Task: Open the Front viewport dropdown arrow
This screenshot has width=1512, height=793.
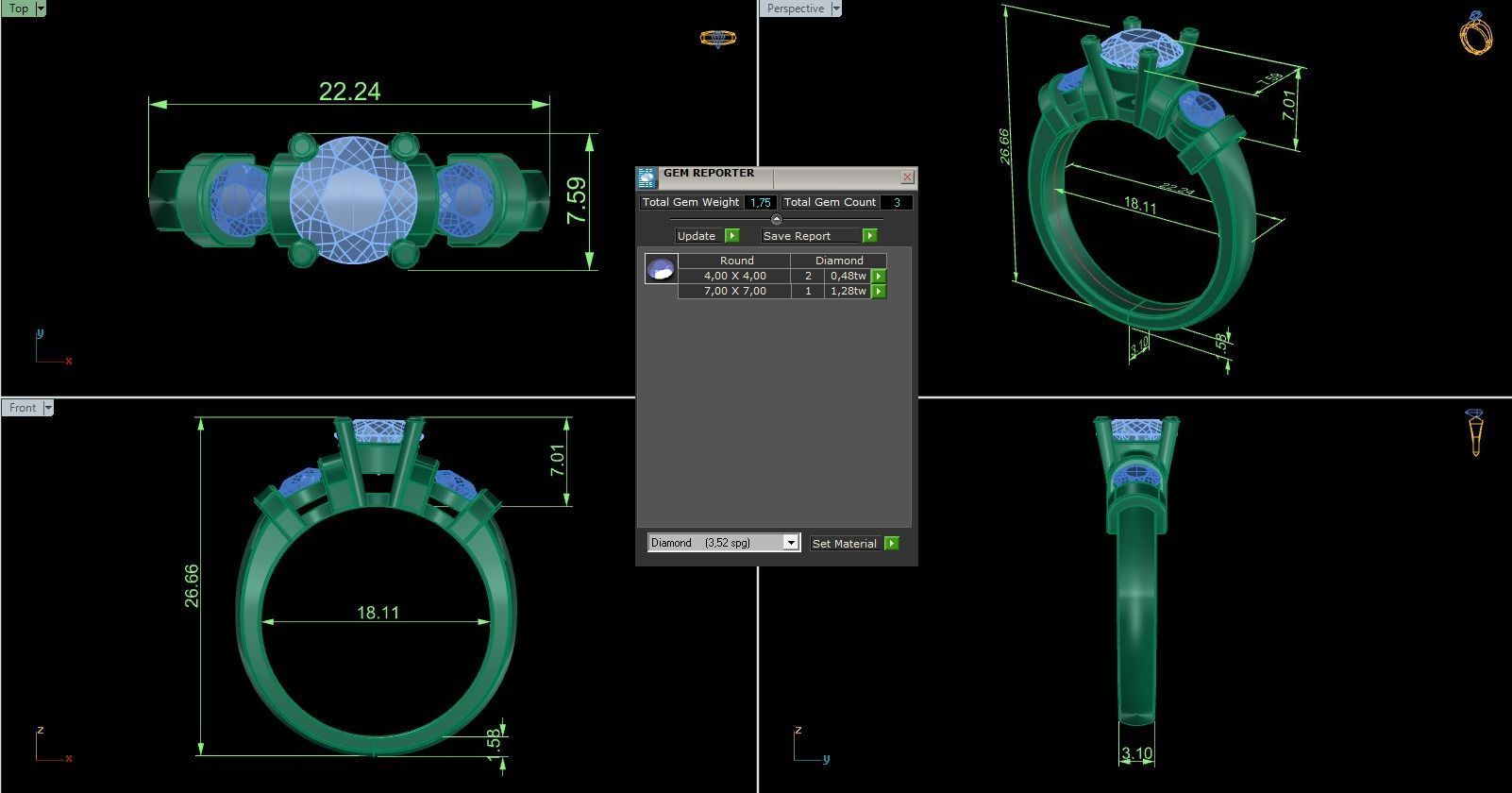Action: tap(48, 408)
